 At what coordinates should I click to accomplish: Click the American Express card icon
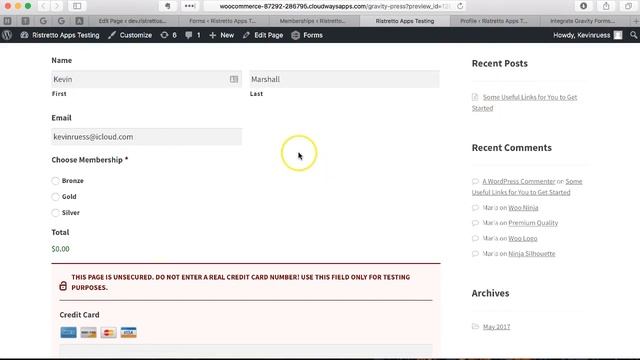68,332
